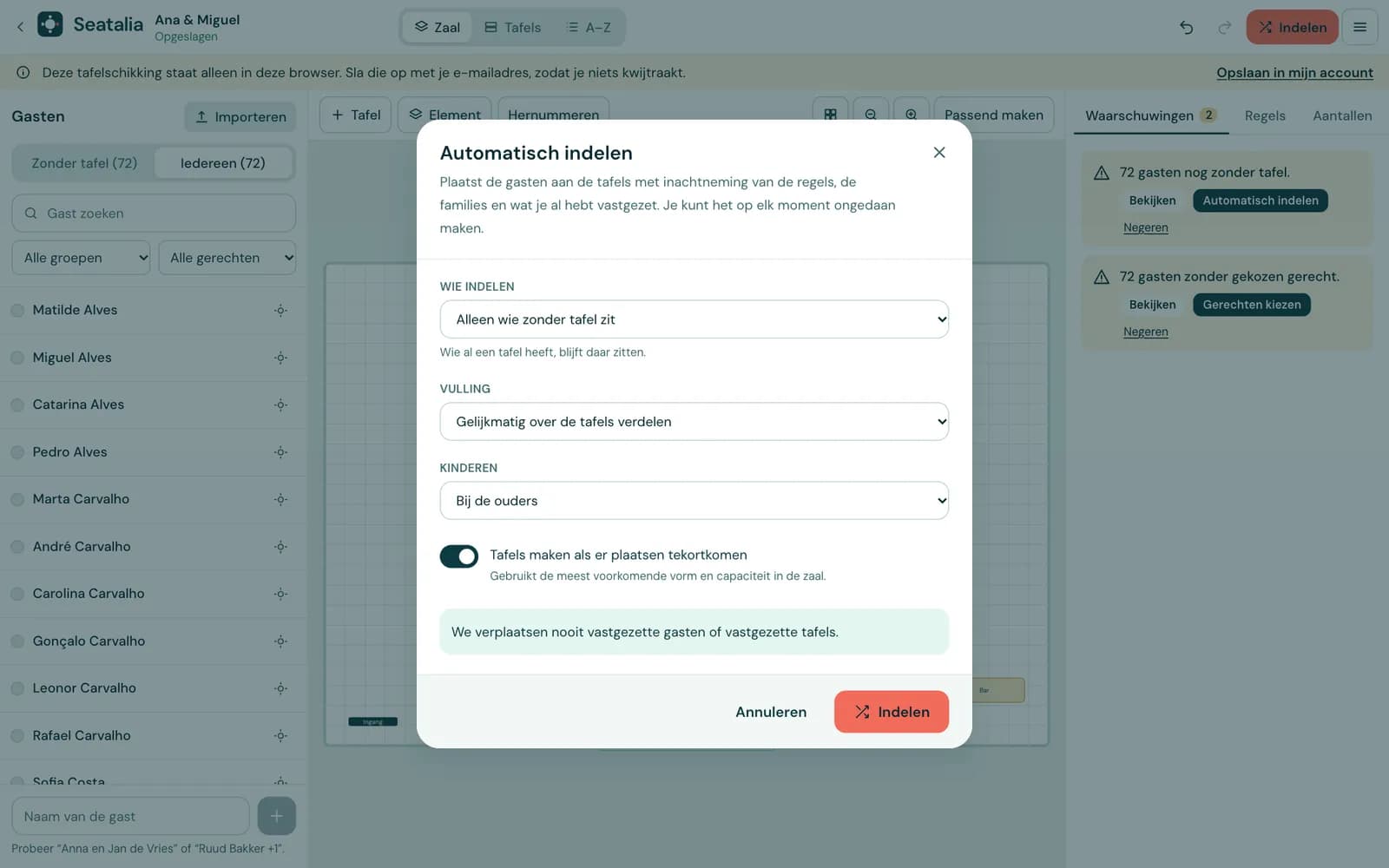Viewport: 1389px width, 868px height.
Task: Click the Gerechten kiezen button
Action: [1252, 305]
